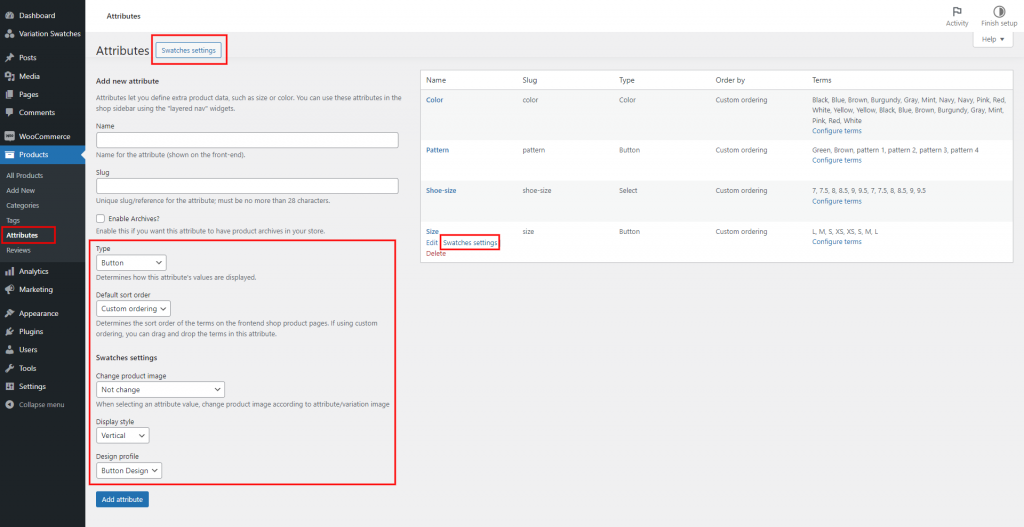
Task: Click the Plugins plug icon
Action: pos(9,331)
